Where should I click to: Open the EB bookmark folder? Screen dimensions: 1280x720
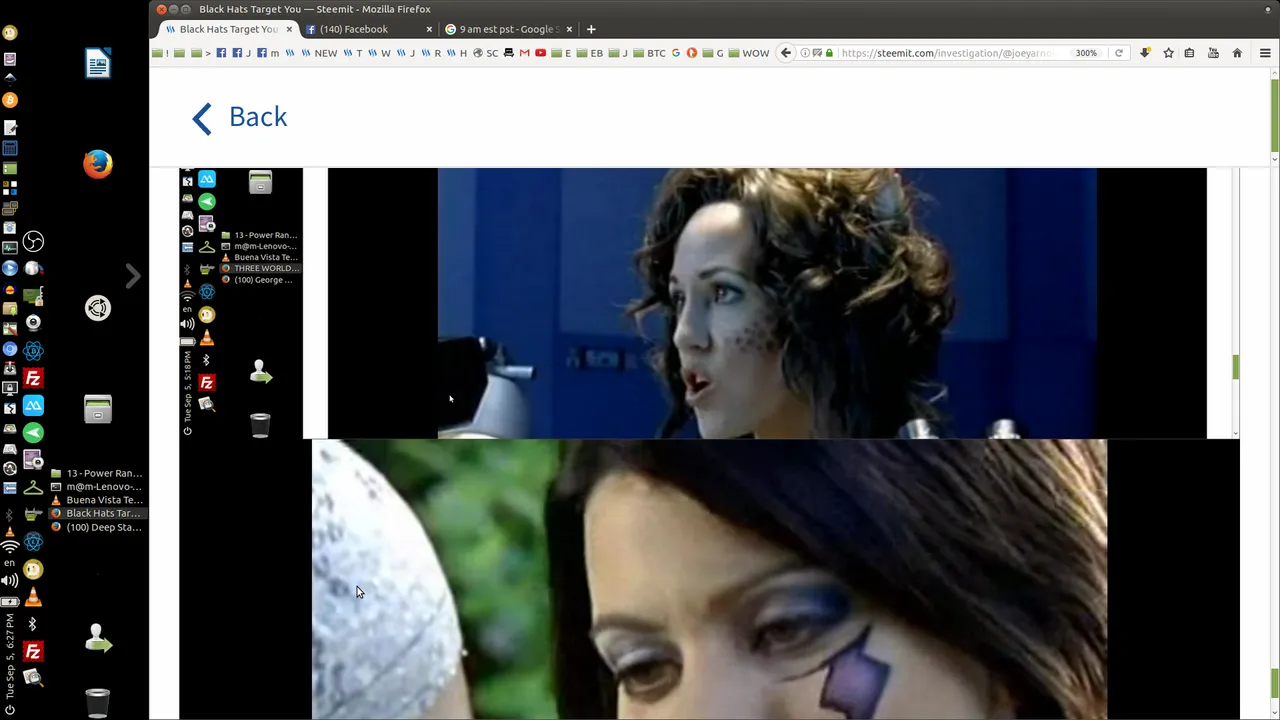590,53
